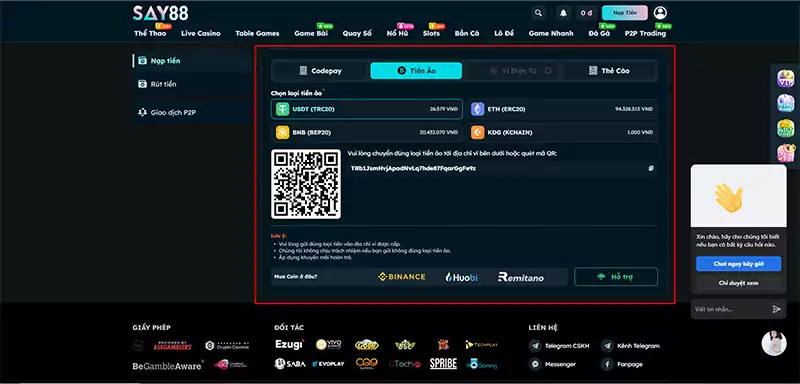Open the AskGamblers license logo
800x384 pixels.
click(172, 346)
